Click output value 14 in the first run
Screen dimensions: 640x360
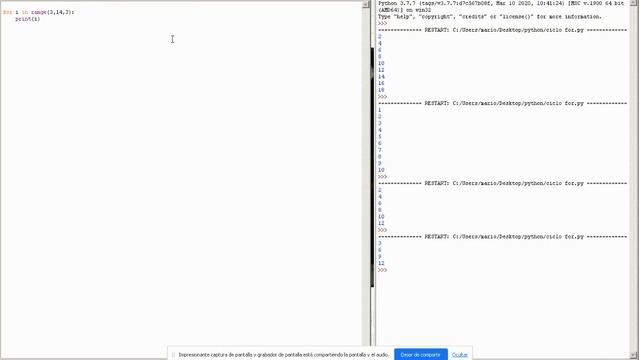pyautogui.click(x=381, y=77)
